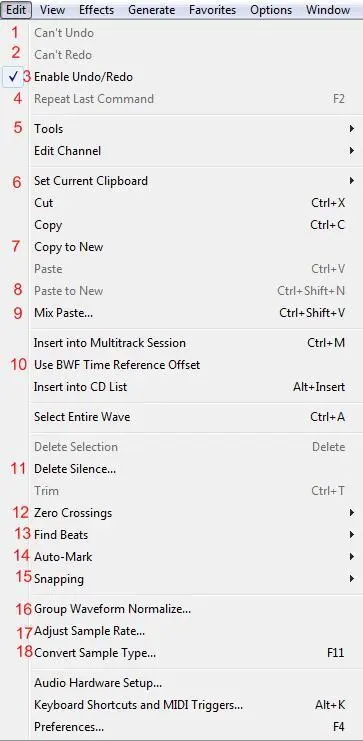
Task: Expand the Zero Crossings submenu
Action: 194,513
